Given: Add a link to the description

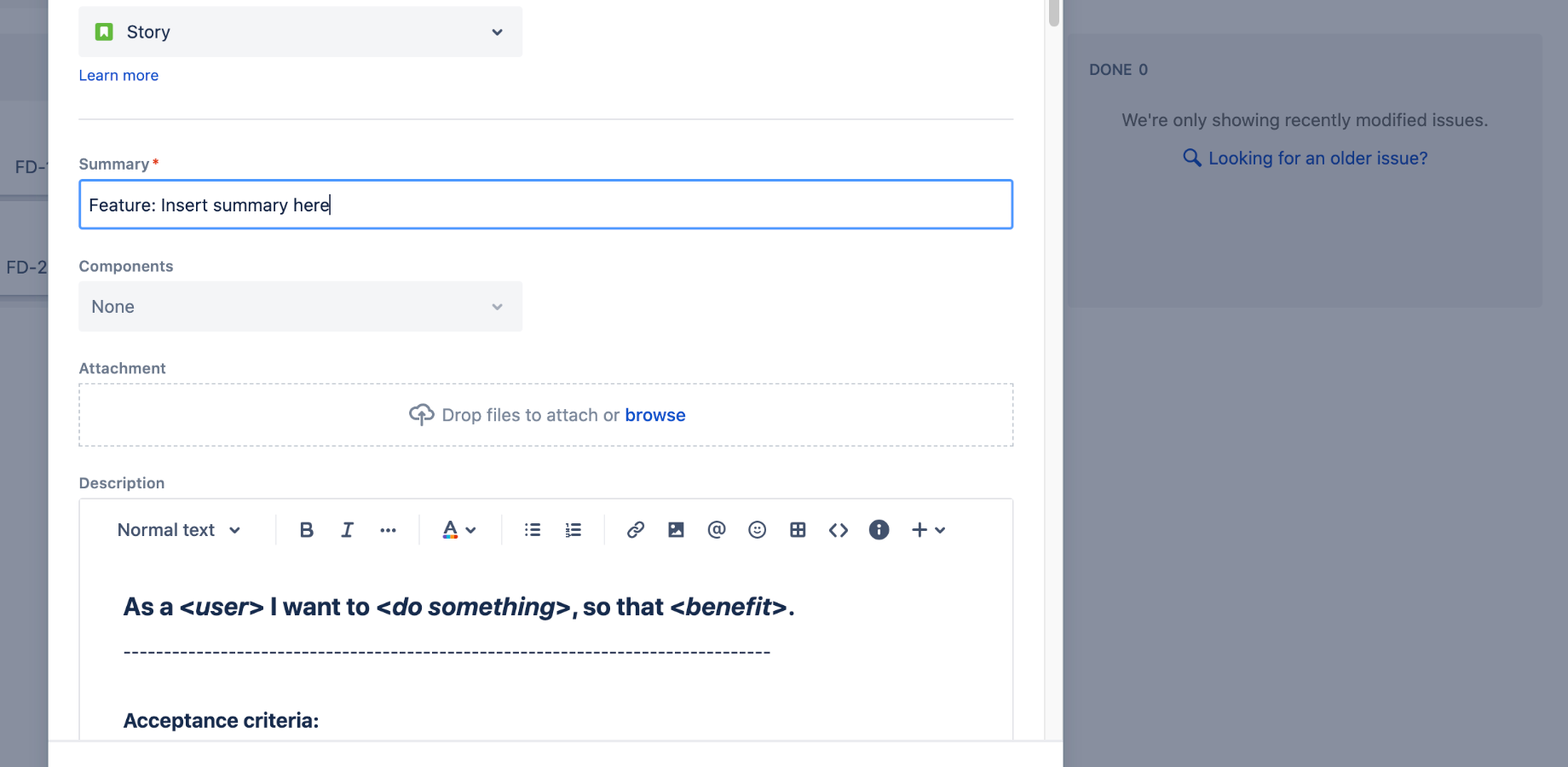Looking at the screenshot, I should point(635,530).
